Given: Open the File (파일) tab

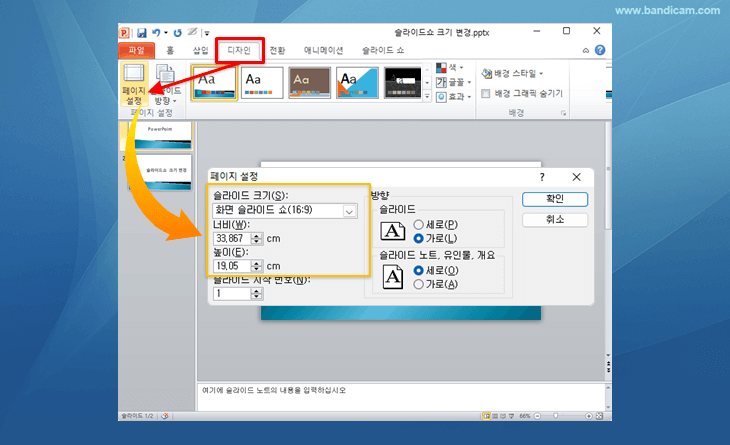Looking at the screenshot, I should pyautogui.click(x=136, y=50).
